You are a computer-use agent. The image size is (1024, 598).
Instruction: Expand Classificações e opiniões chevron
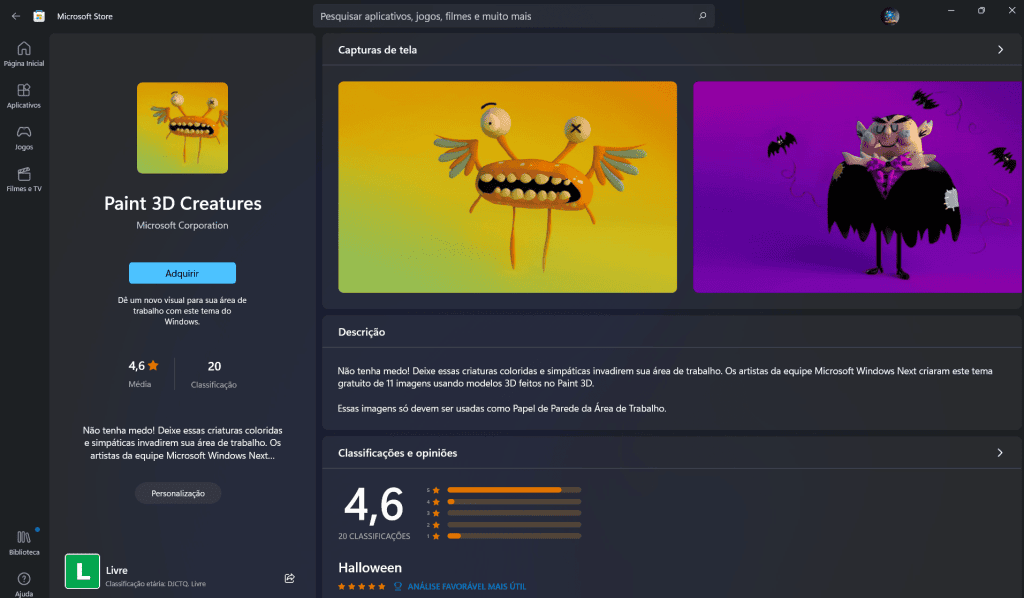pyautogui.click(x=1000, y=452)
